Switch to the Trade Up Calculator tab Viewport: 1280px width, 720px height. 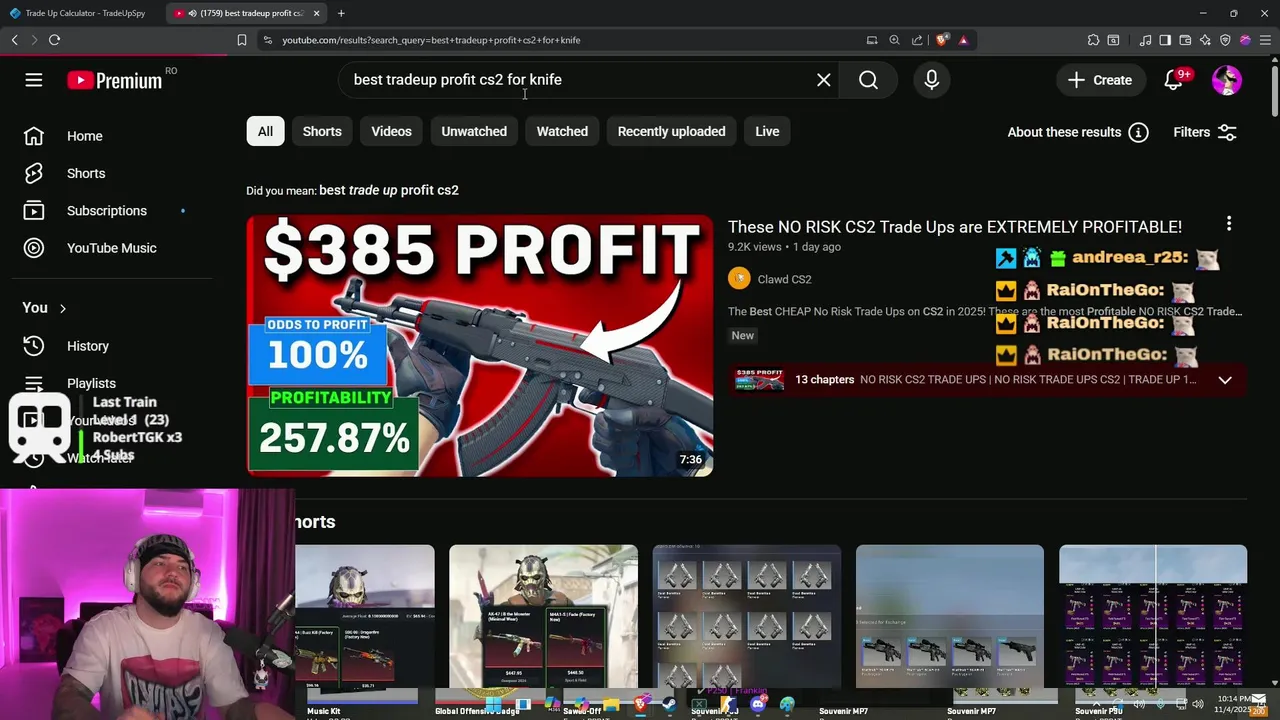(x=84, y=13)
